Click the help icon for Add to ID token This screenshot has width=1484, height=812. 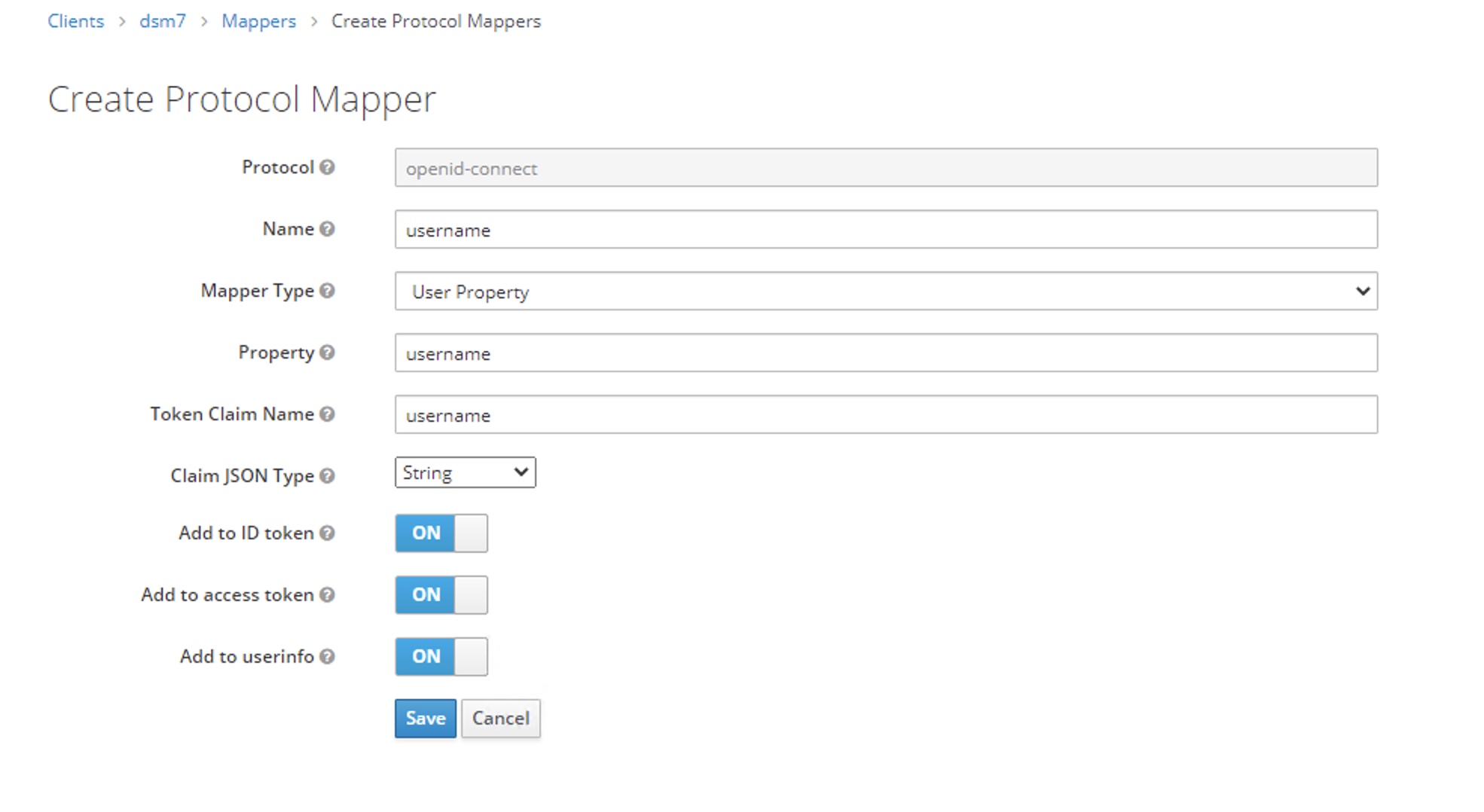(327, 533)
